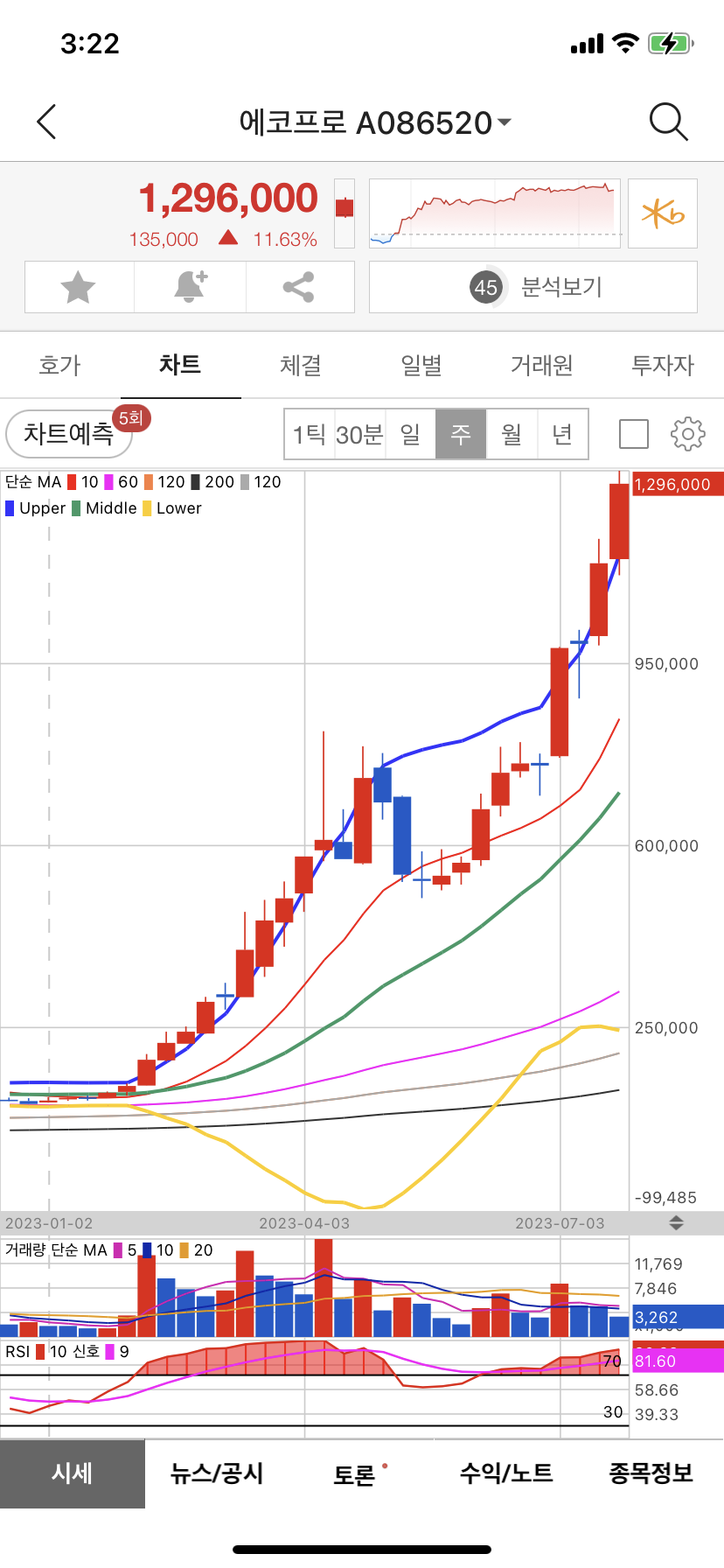This screenshot has height=1568, width=724.
Task: Tap the 5회 badge on 차트예측
Action: pyautogui.click(x=131, y=418)
